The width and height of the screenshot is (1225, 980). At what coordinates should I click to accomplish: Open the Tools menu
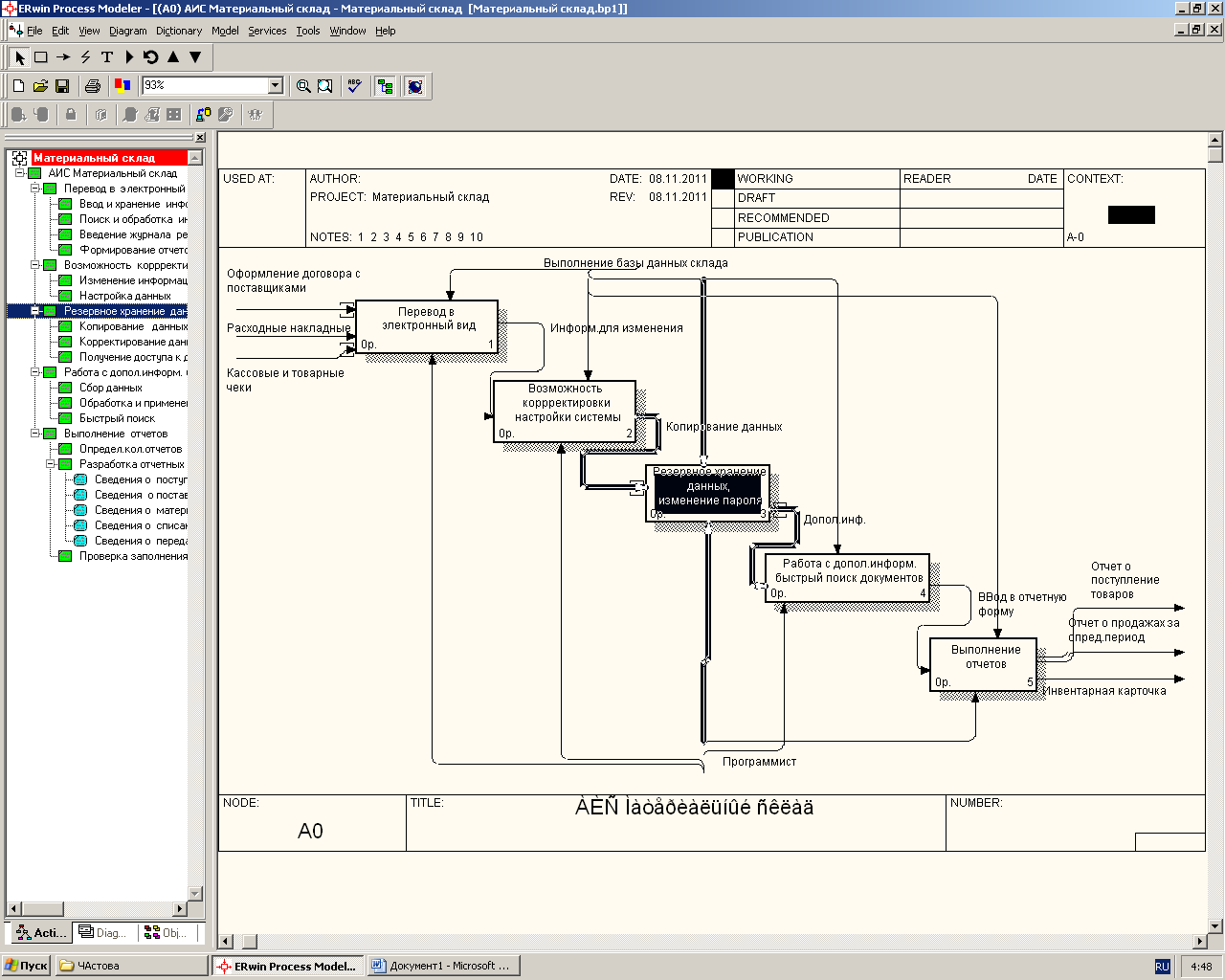click(308, 31)
